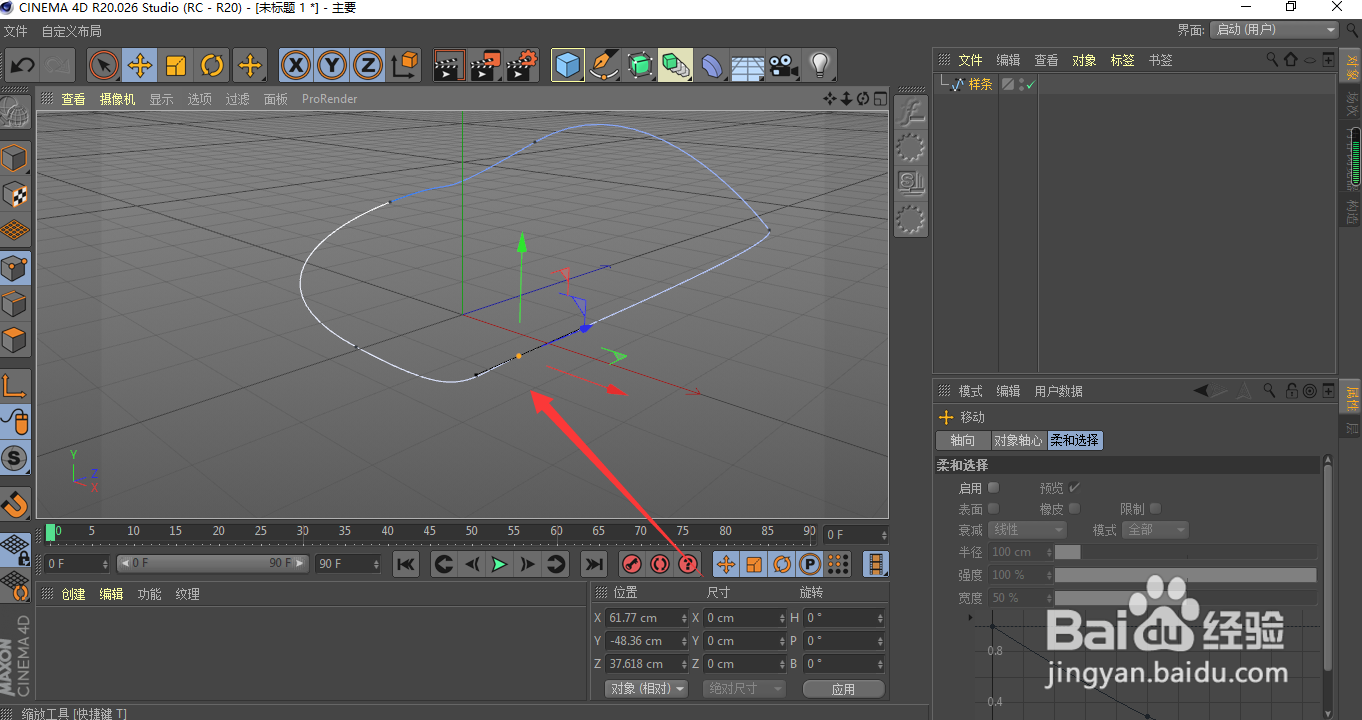Go to end of animation

click(x=594, y=564)
